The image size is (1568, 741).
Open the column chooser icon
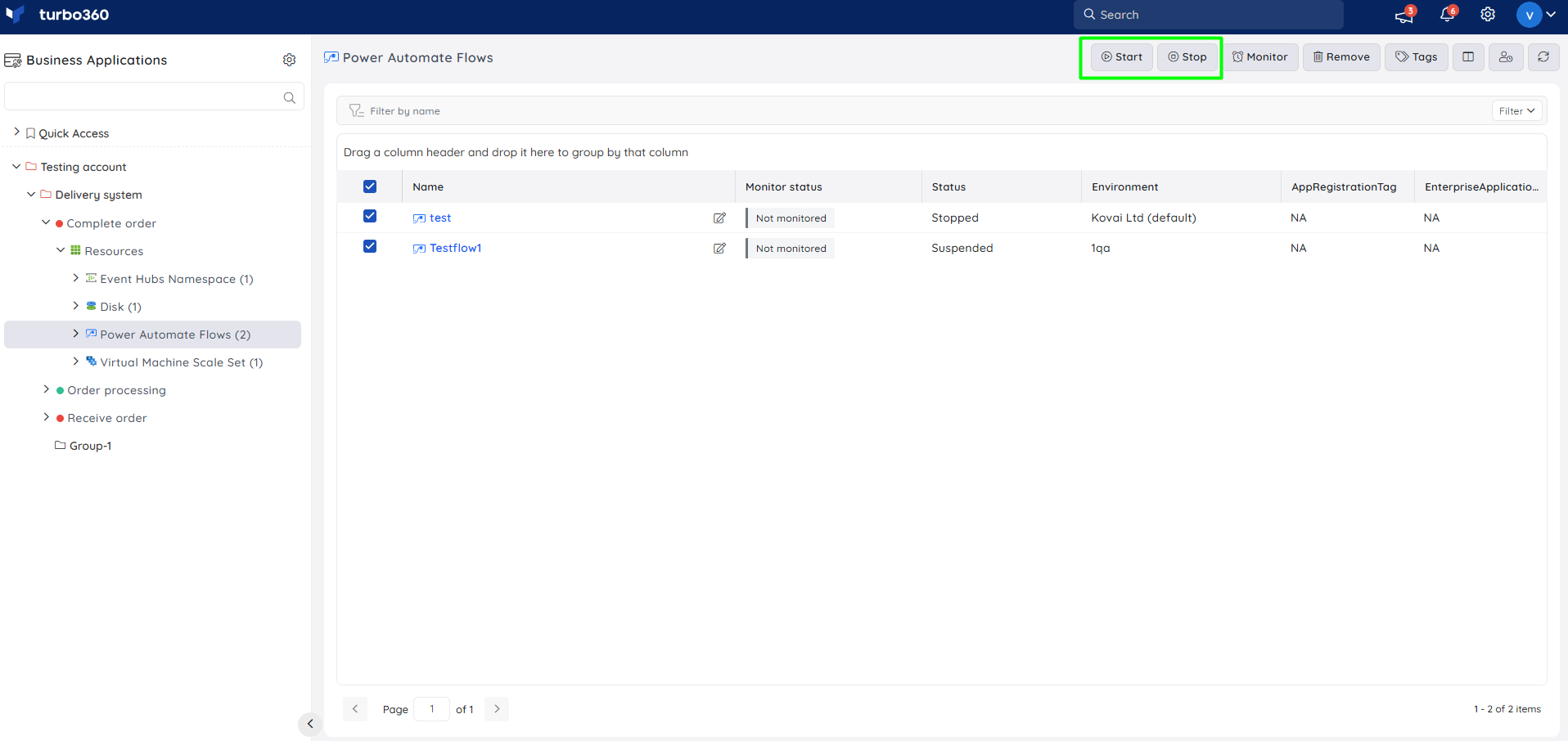[1468, 57]
